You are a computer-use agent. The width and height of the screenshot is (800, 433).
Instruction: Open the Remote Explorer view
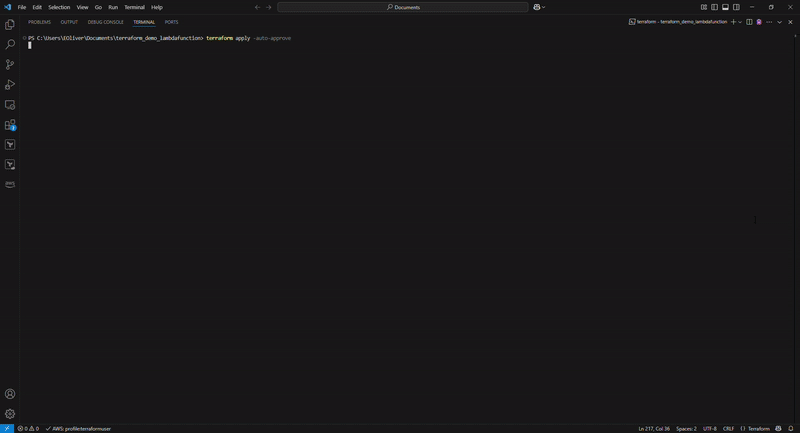point(10,105)
